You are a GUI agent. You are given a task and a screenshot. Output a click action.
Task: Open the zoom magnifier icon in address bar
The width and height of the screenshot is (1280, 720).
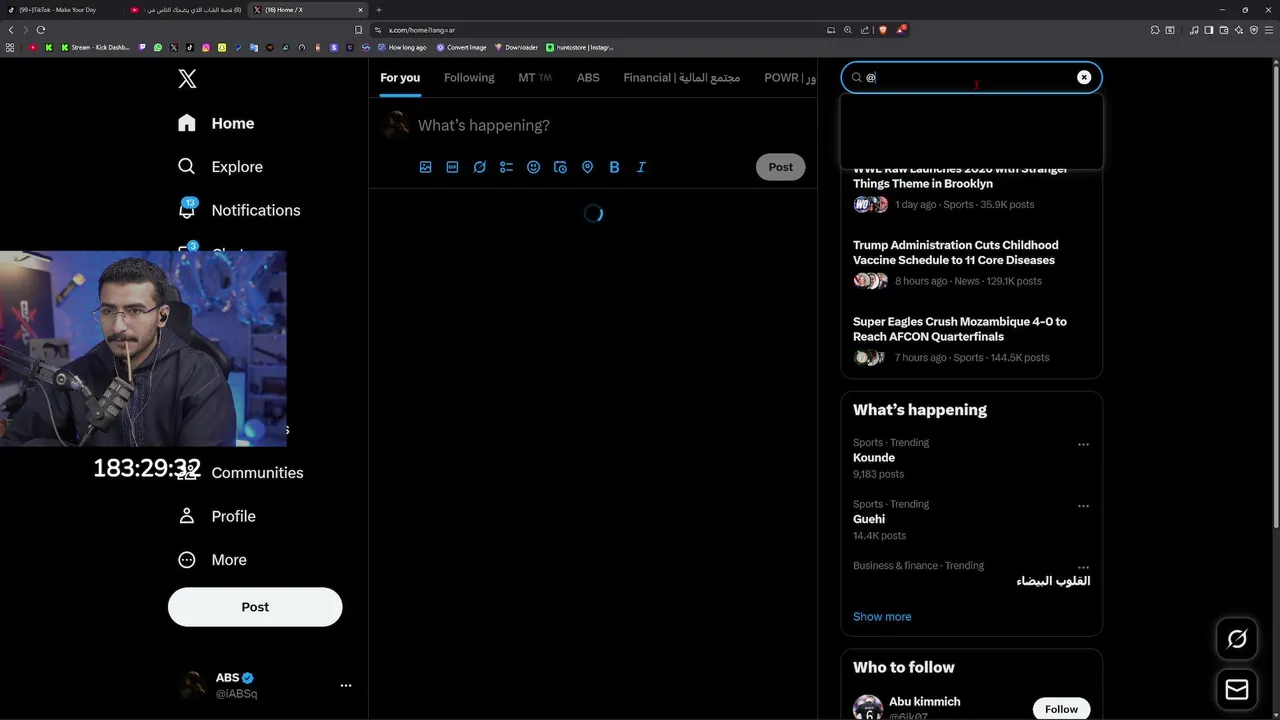[x=848, y=30]
